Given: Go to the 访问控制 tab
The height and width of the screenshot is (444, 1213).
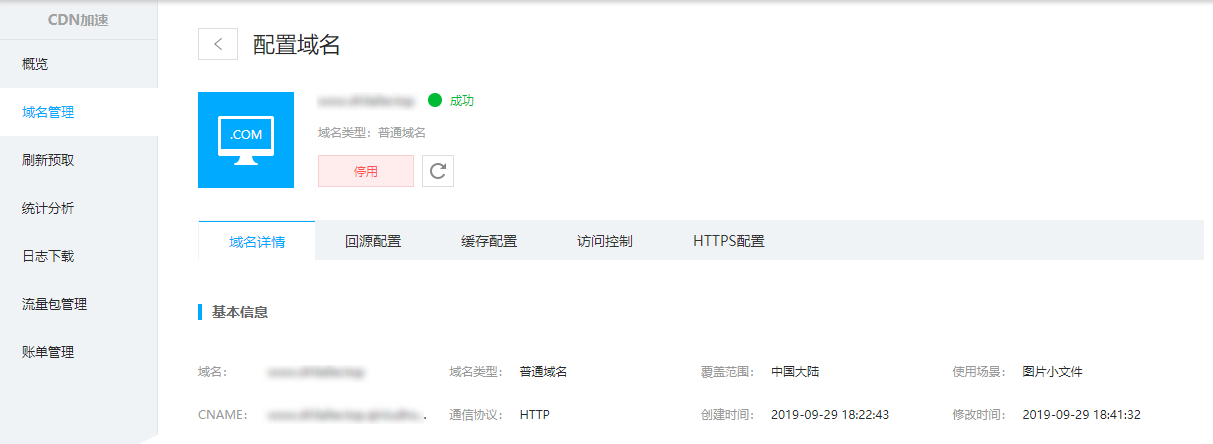Looking at the screenshot, I should tap(605, 241).
